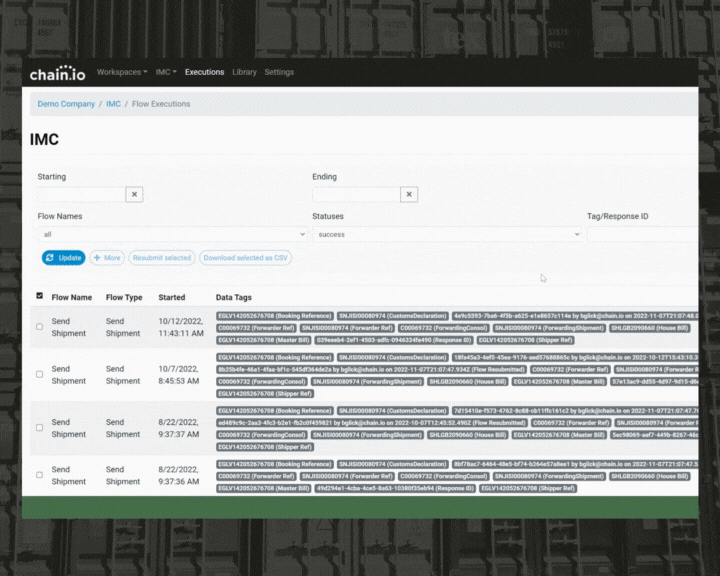Click the Master Bill tag in 8/22/2022 9:37:37 row

coord(559,435)
